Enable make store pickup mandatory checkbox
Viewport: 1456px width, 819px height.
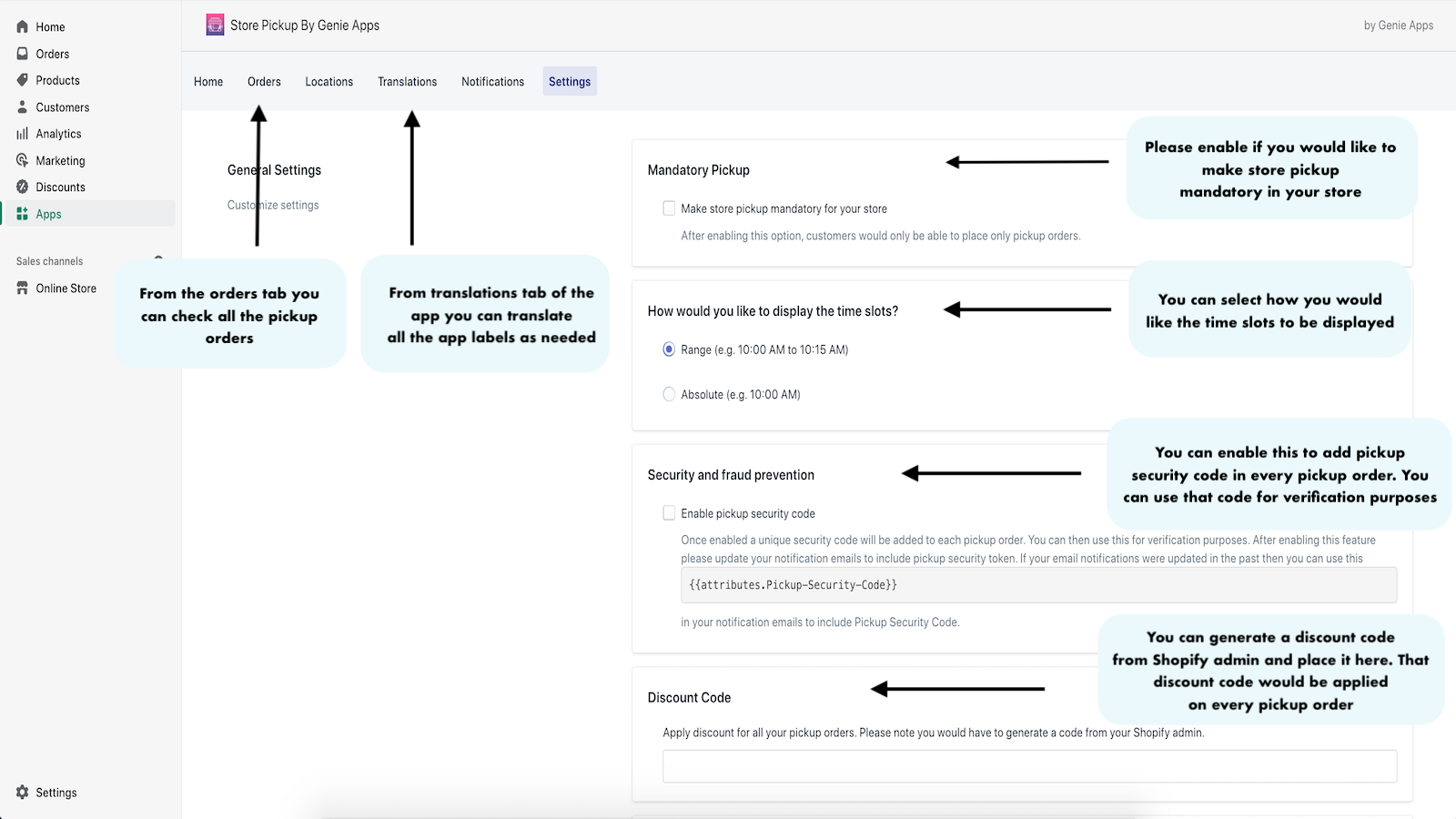point(669,208)
